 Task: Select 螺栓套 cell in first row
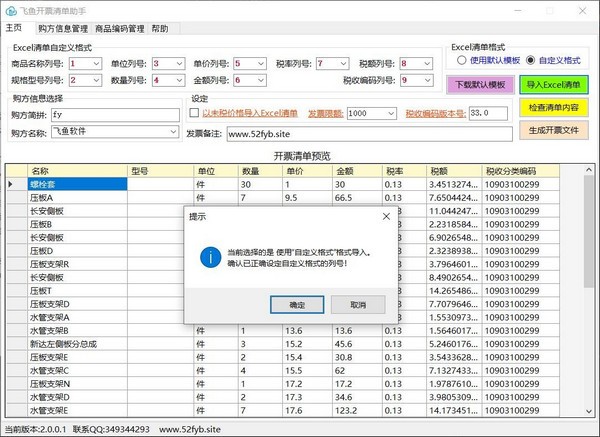coord(77,184)
